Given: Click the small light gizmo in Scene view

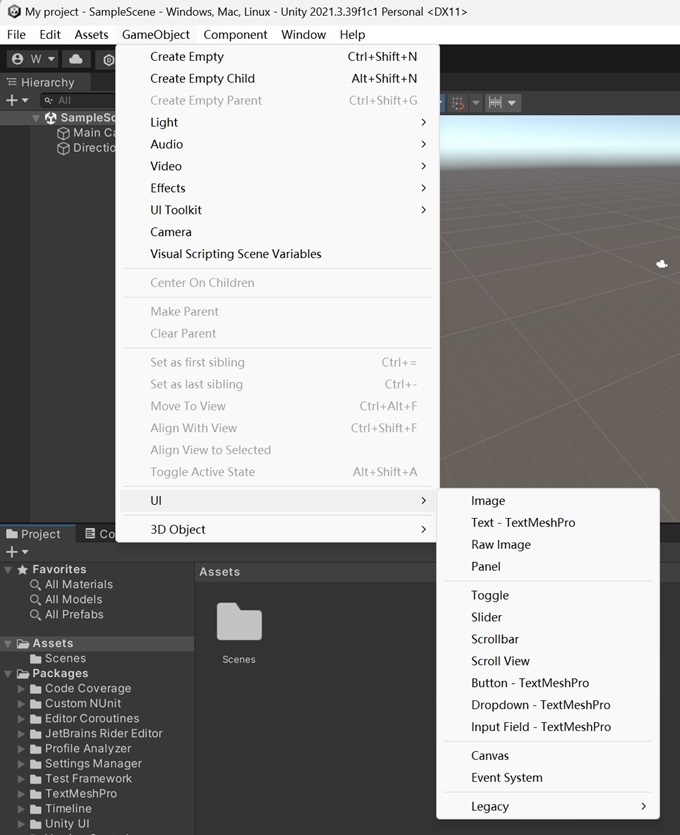Looking at the screenshot, I should pyautogui.click(x=662, y=264).
